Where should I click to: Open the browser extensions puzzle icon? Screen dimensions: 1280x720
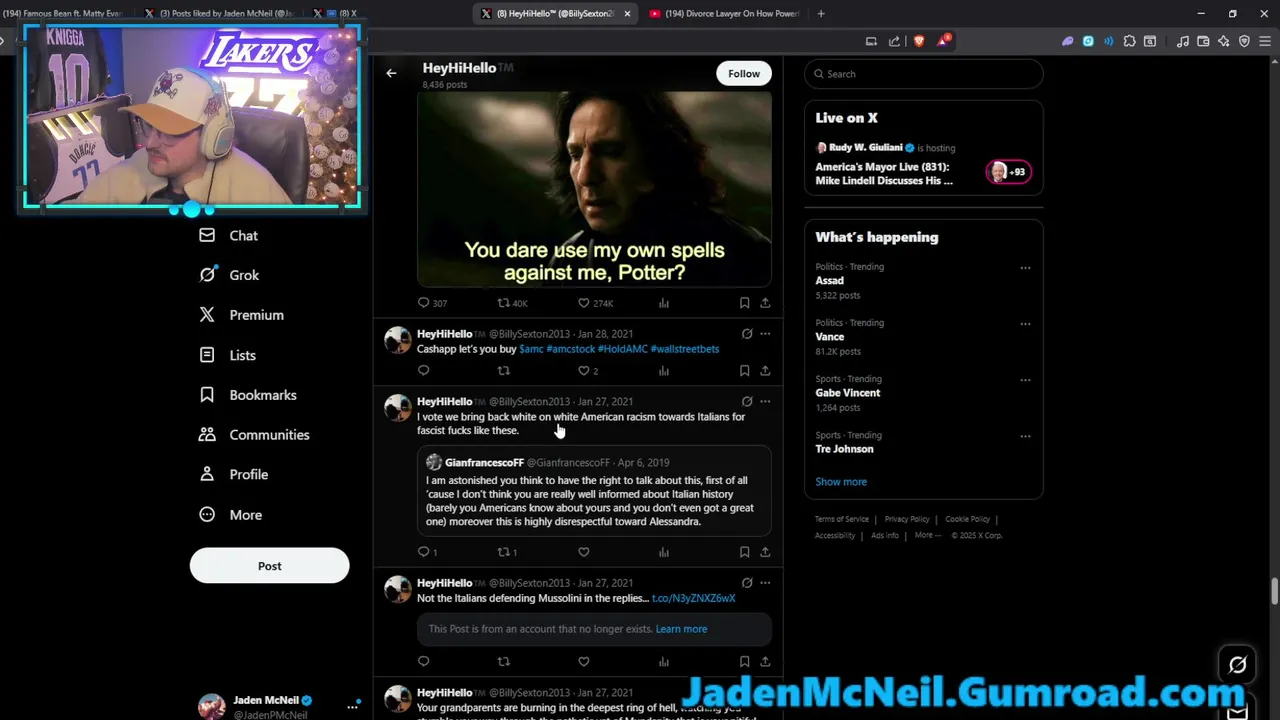(1130, 41)
